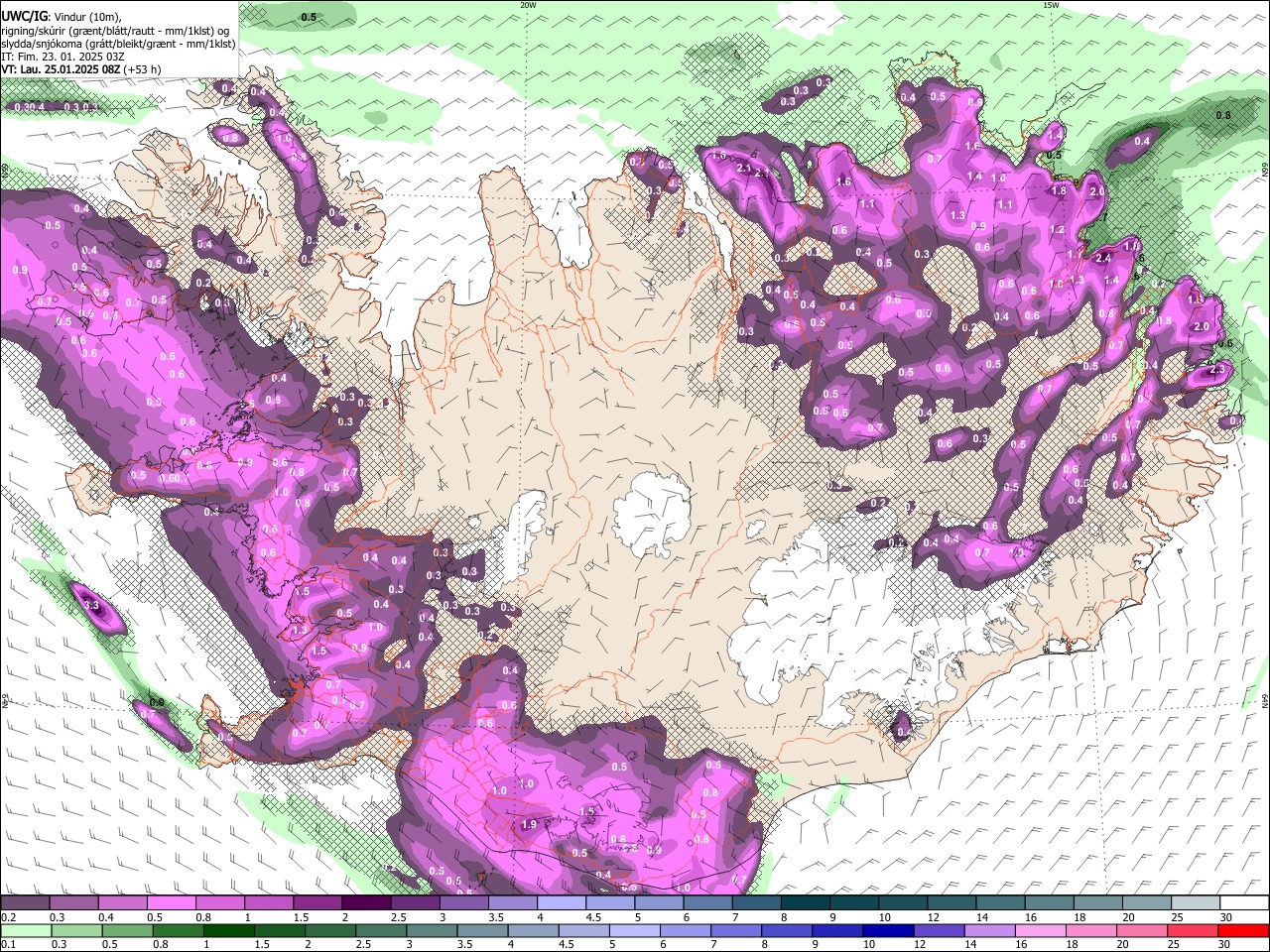Image resolution: width=1270 pixels, height=952 pixels.
Task: Click the '3.3' value off the west coast
Action: click(x=91, y=605)
